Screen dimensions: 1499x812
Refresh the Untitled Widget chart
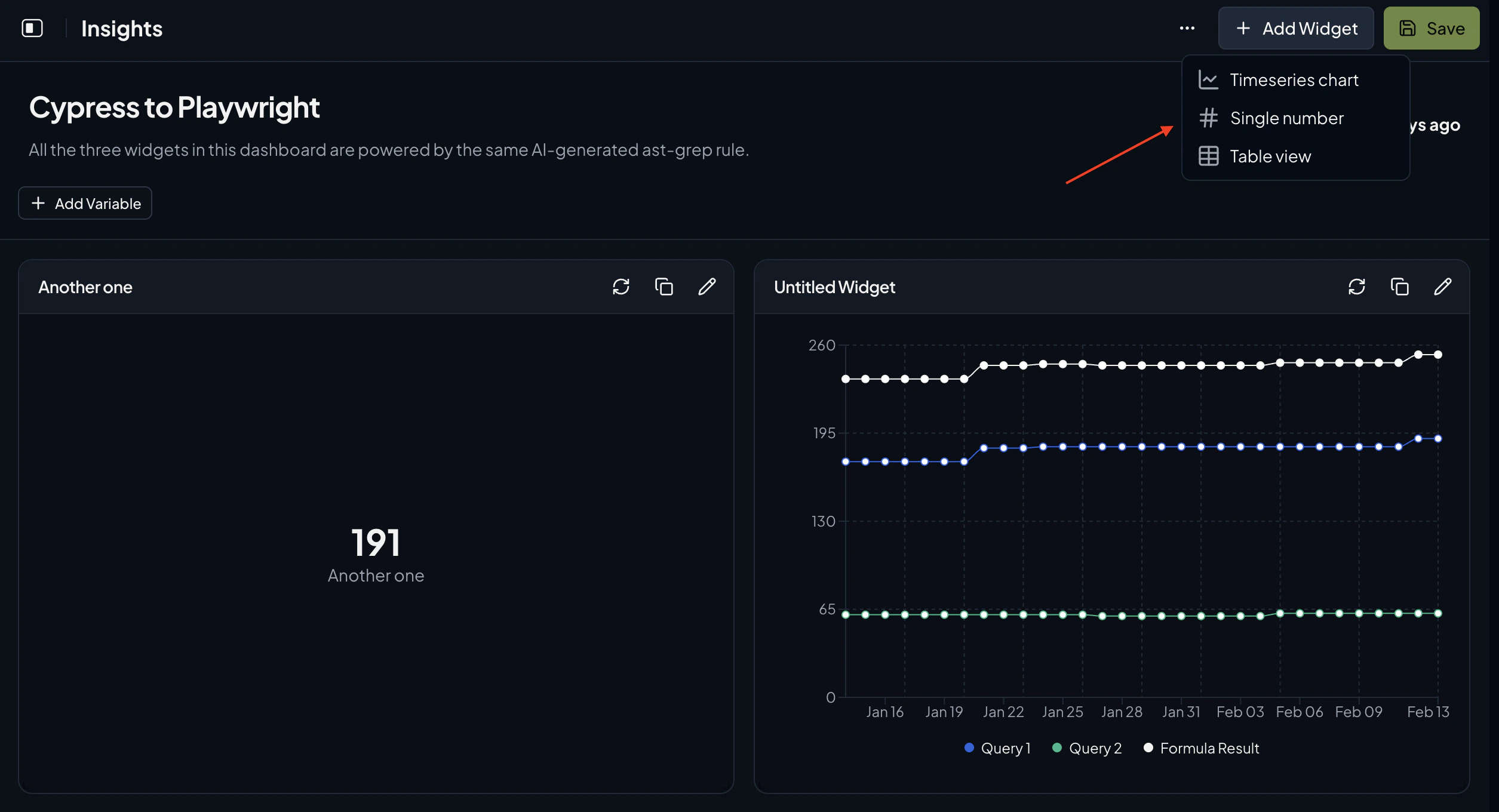[1357, 287]
